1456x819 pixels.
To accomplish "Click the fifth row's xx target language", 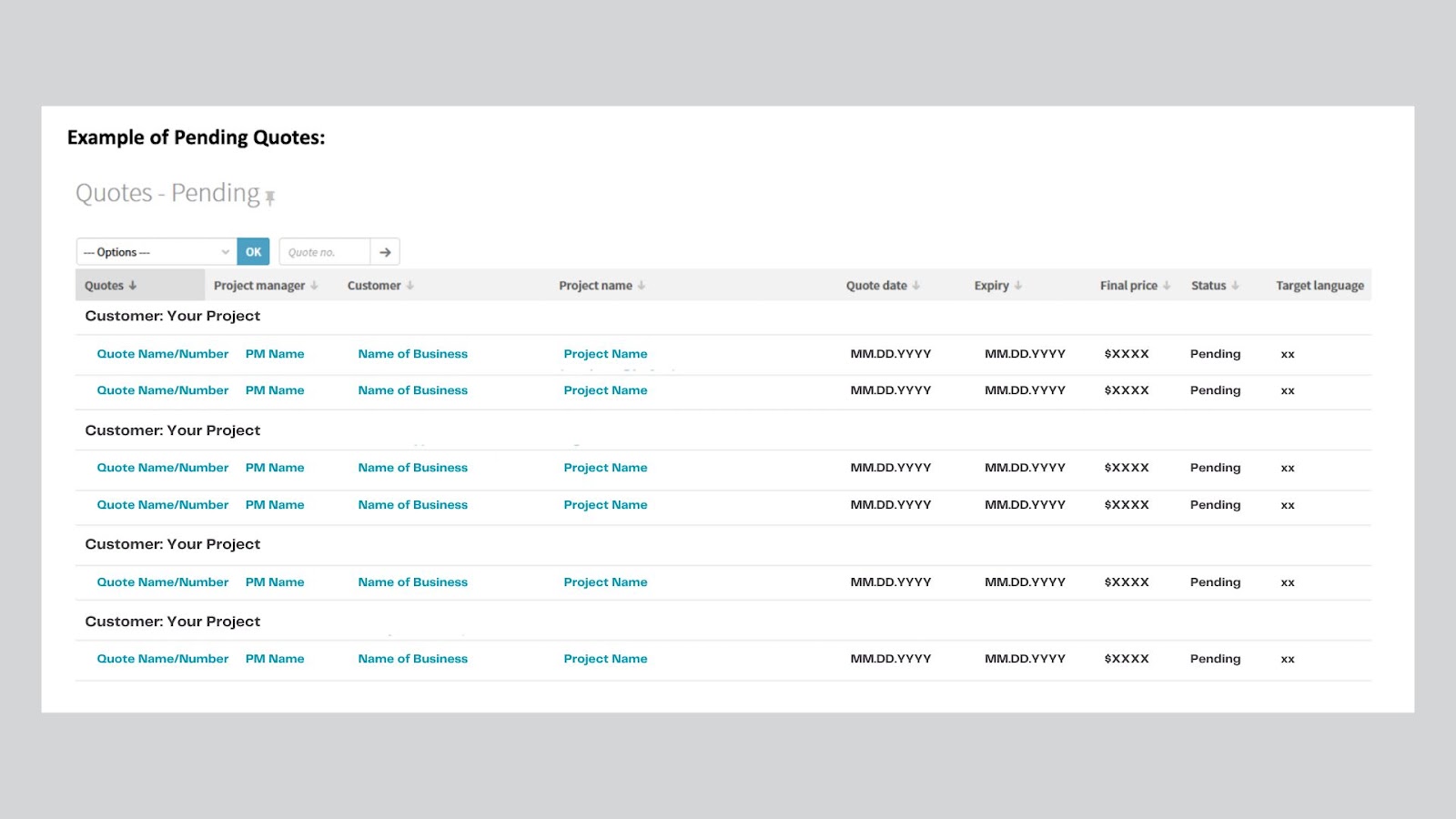I will tap(1288, 583).
